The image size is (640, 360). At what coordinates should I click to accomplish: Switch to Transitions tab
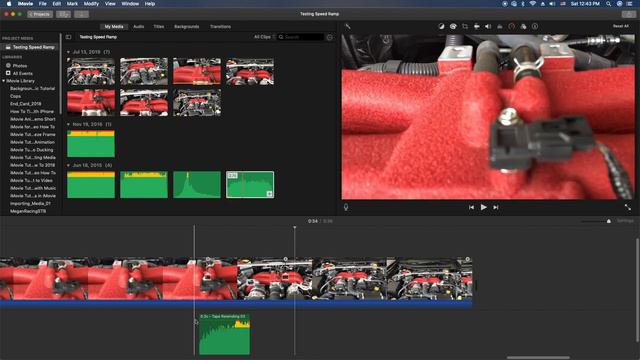coord(220,27)
